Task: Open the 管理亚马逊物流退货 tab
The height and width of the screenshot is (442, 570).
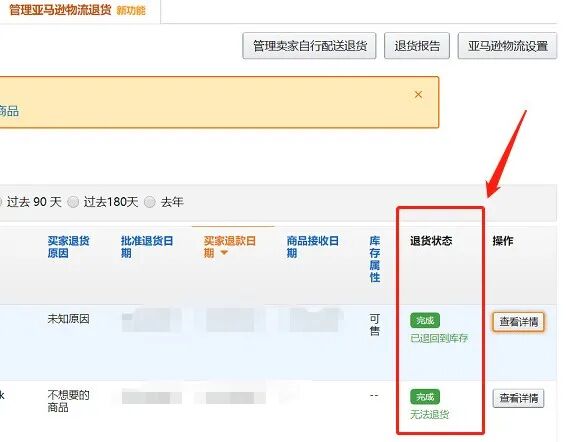Action: (x=60, y=10)
